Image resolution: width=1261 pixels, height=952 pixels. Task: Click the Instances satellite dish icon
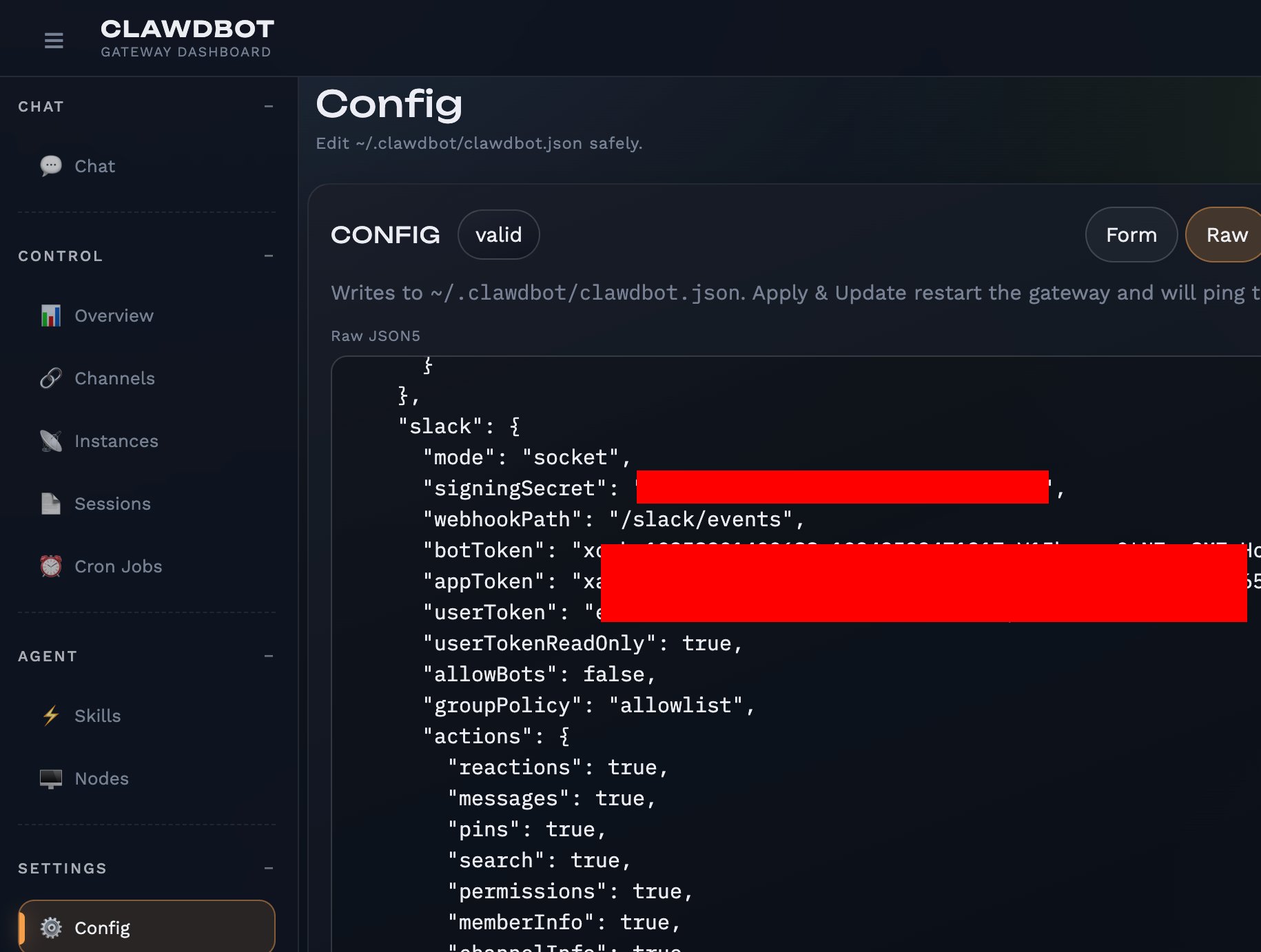pos(51,441)
